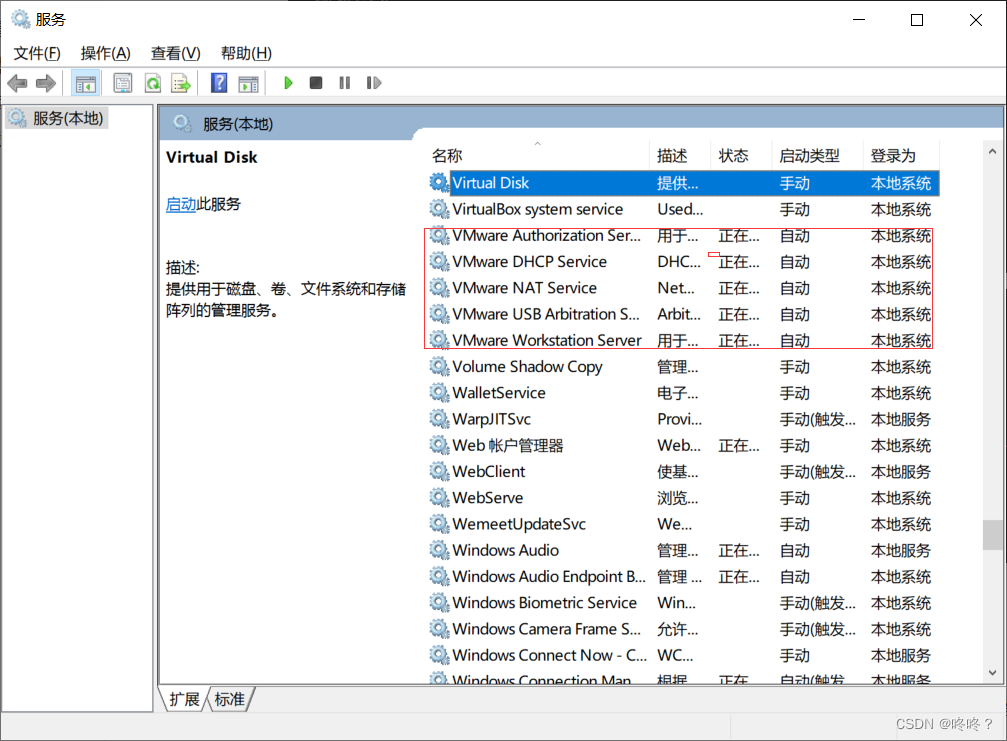Select the WemeetUpdateSvc row
The height and width of the screenshot is (741, 1007).
click(x=683, y=525)
